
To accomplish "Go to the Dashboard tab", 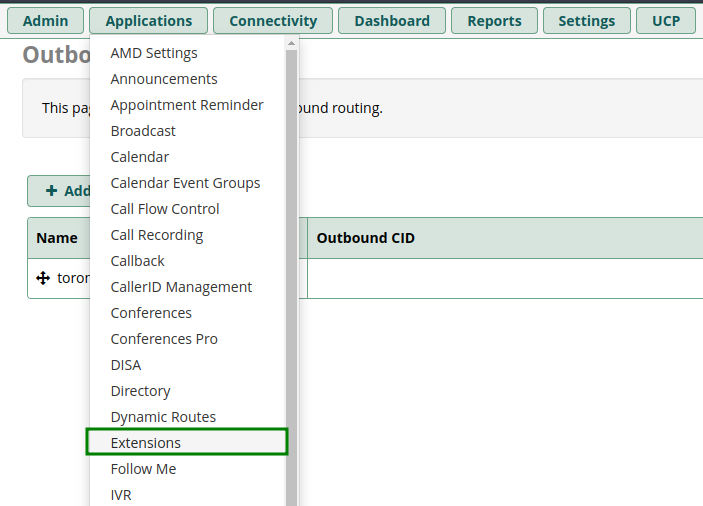I will [x=392, y=21].
